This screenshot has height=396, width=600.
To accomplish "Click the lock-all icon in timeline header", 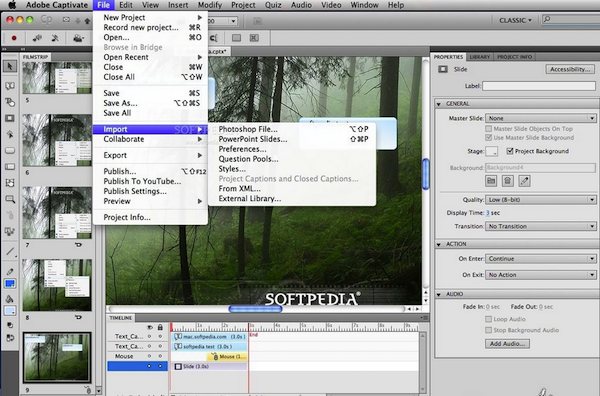I will click(x=160, y=328).
